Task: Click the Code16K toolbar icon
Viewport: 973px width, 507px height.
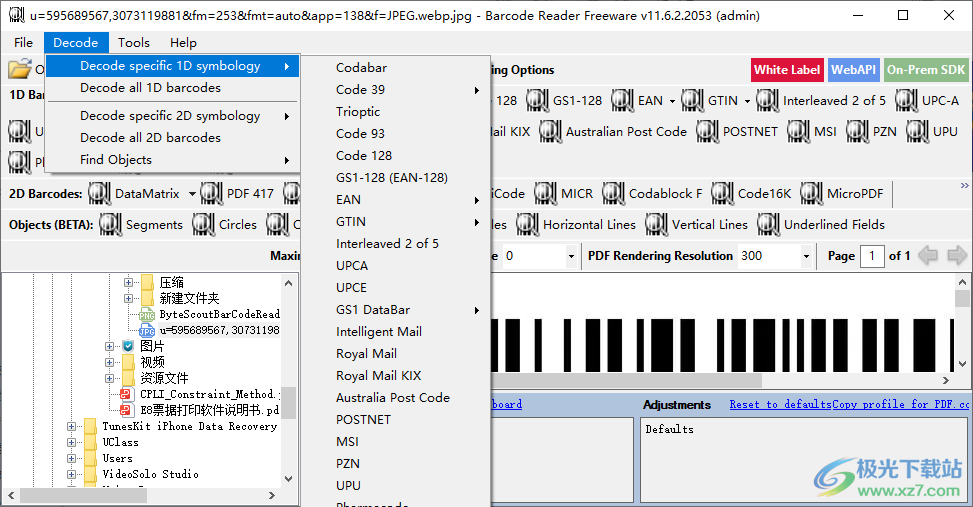Action: (722, 194)
